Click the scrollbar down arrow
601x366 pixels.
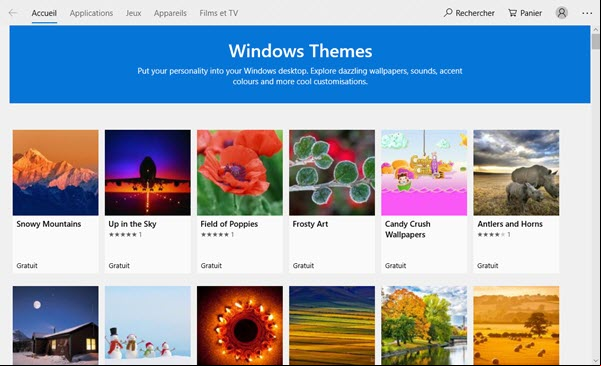[595, 361]
